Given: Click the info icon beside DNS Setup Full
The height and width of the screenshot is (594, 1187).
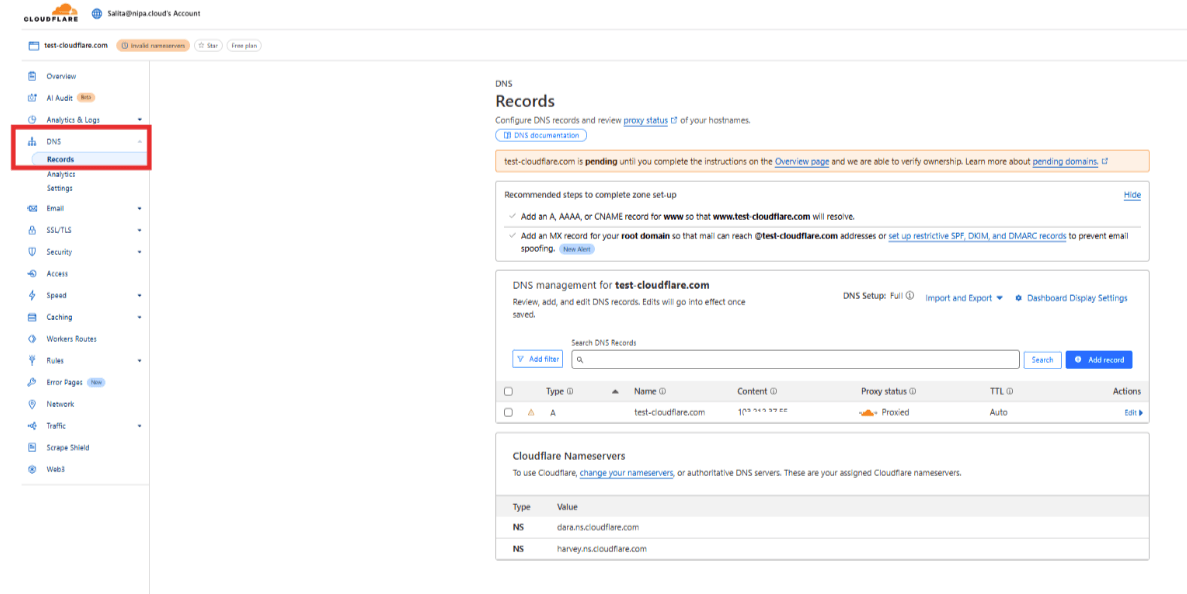Looking at the screenshot, I should [x=910, y=297].
